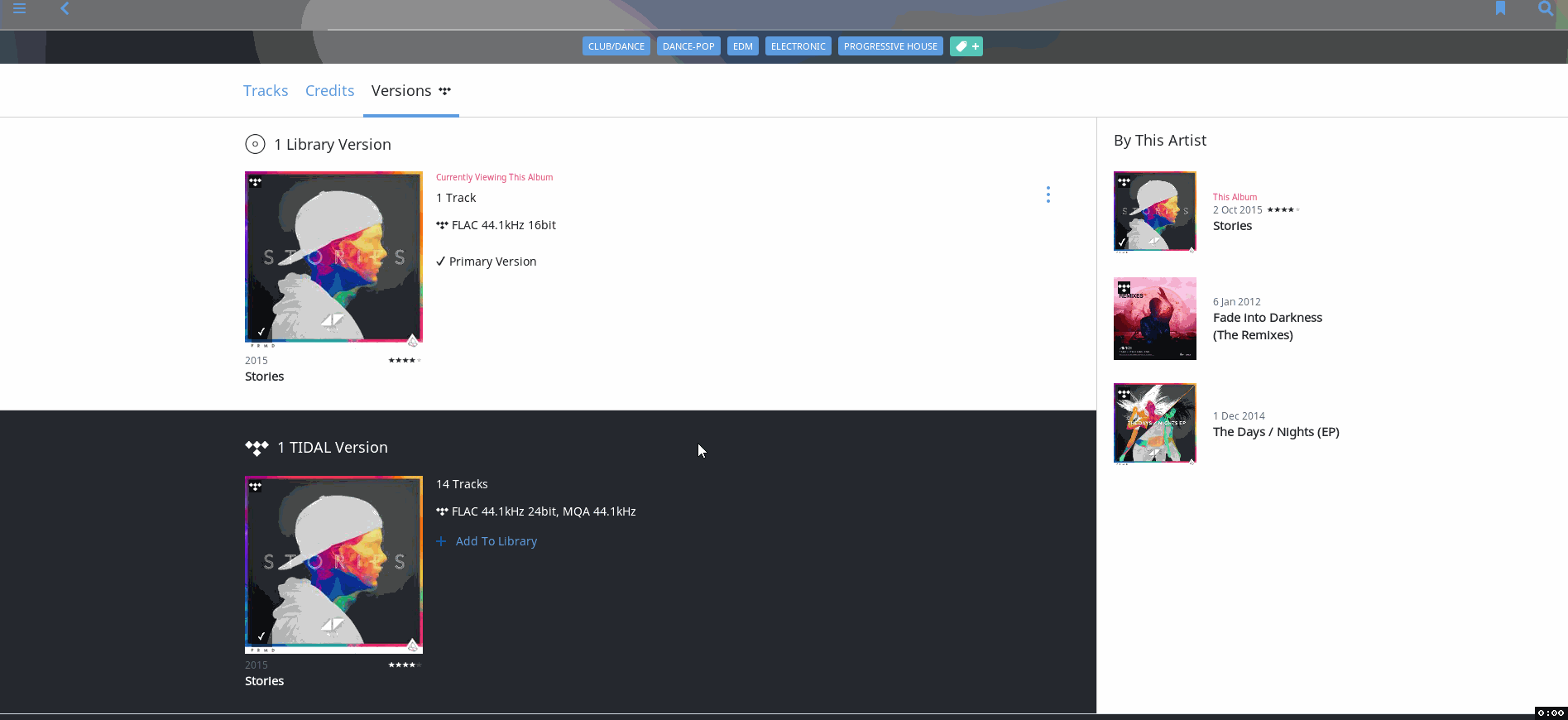Click the '1 Dec 2014' date
1568x720 pixels.
(x=1239, y=416)
